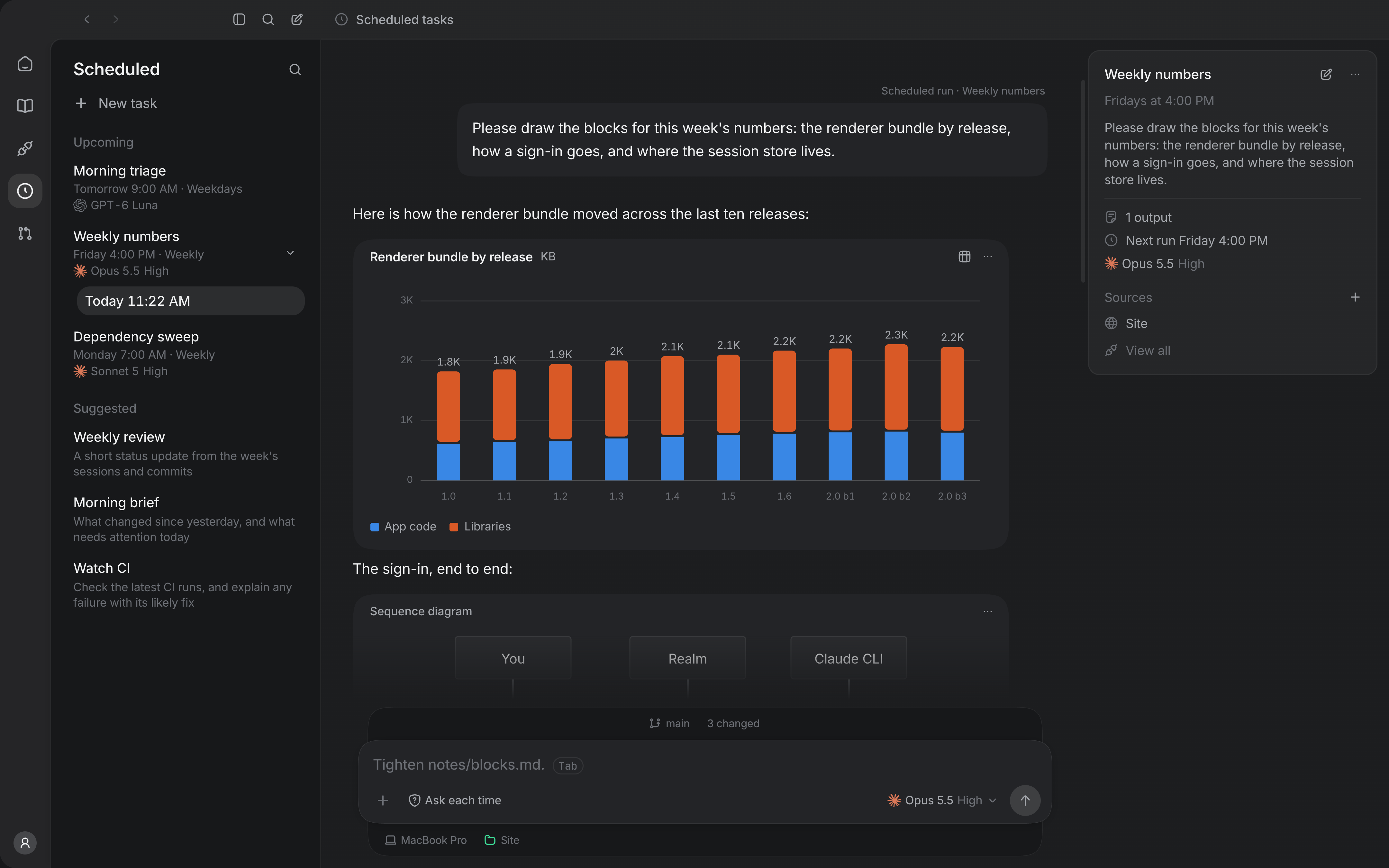Screen dimensions: 1389x868
Task: Open Weekly numbers panel more options
Action: coord(1355,74)
